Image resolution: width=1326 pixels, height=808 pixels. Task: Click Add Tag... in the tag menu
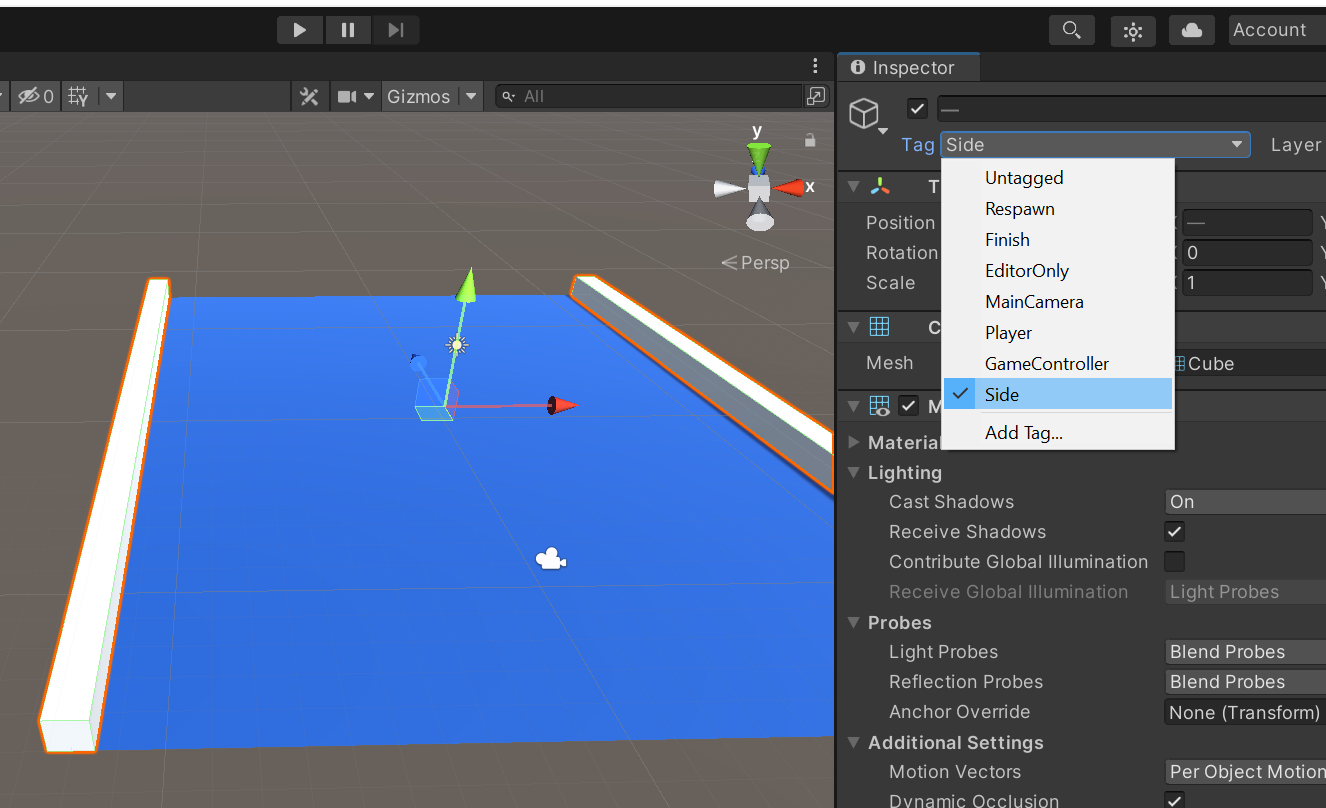1058,433
